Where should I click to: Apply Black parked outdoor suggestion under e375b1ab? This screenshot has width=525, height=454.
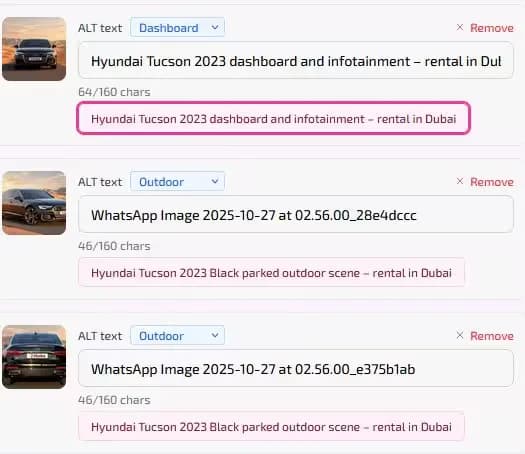click(271, 427)
